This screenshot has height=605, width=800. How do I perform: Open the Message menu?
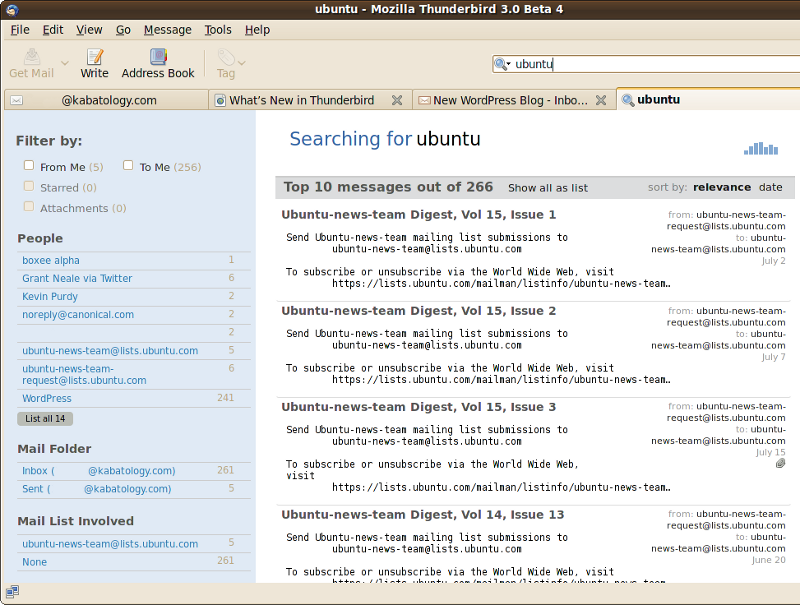click(x=167, y=30)
